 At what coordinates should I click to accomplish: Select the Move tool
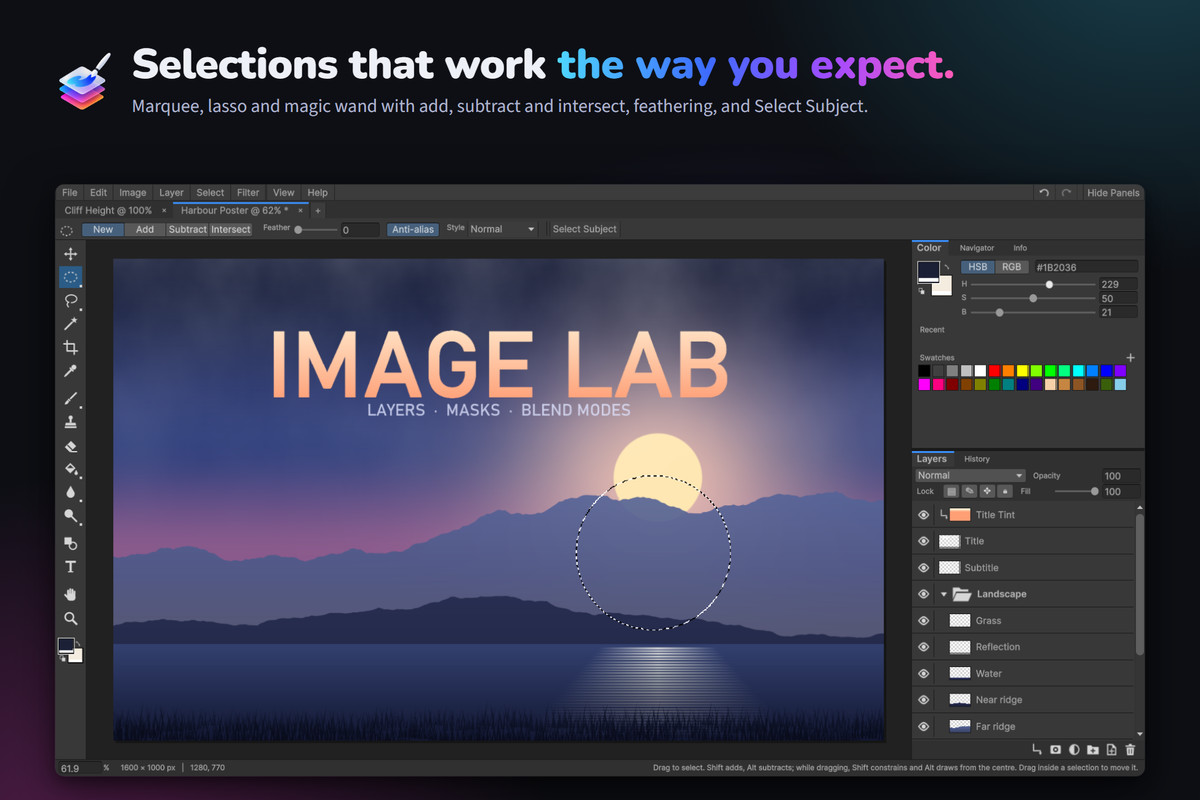pyautogui.click(x=71, y=254)
